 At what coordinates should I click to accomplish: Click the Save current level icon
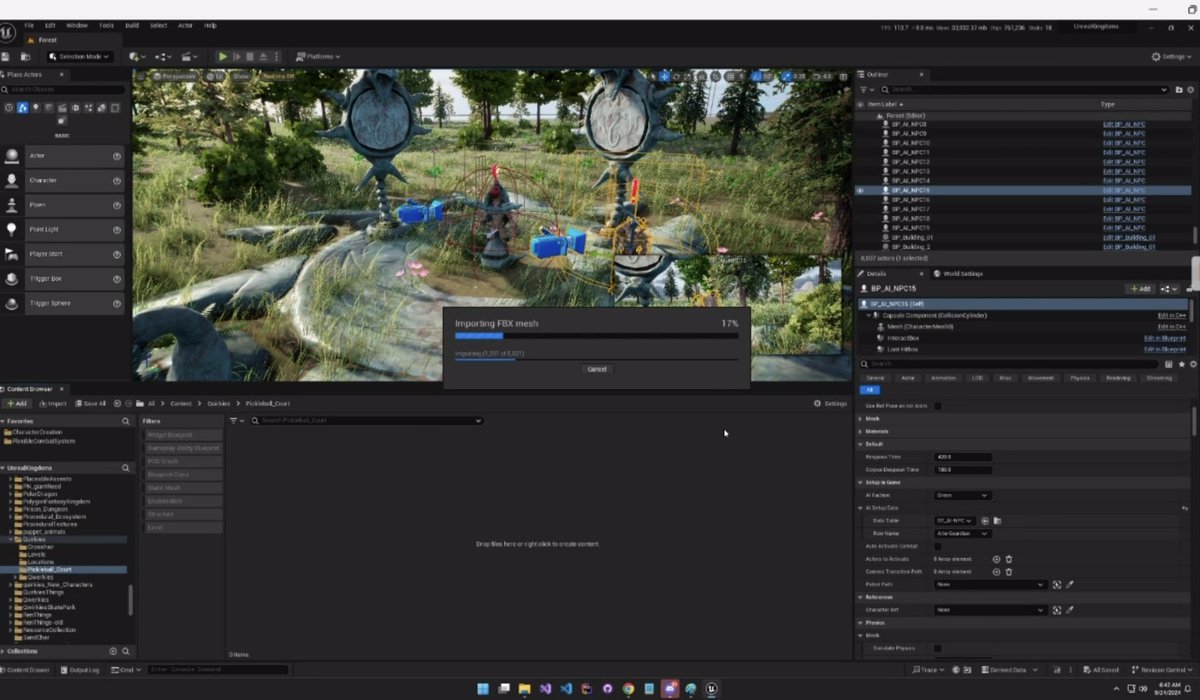(x=6, y=57)
